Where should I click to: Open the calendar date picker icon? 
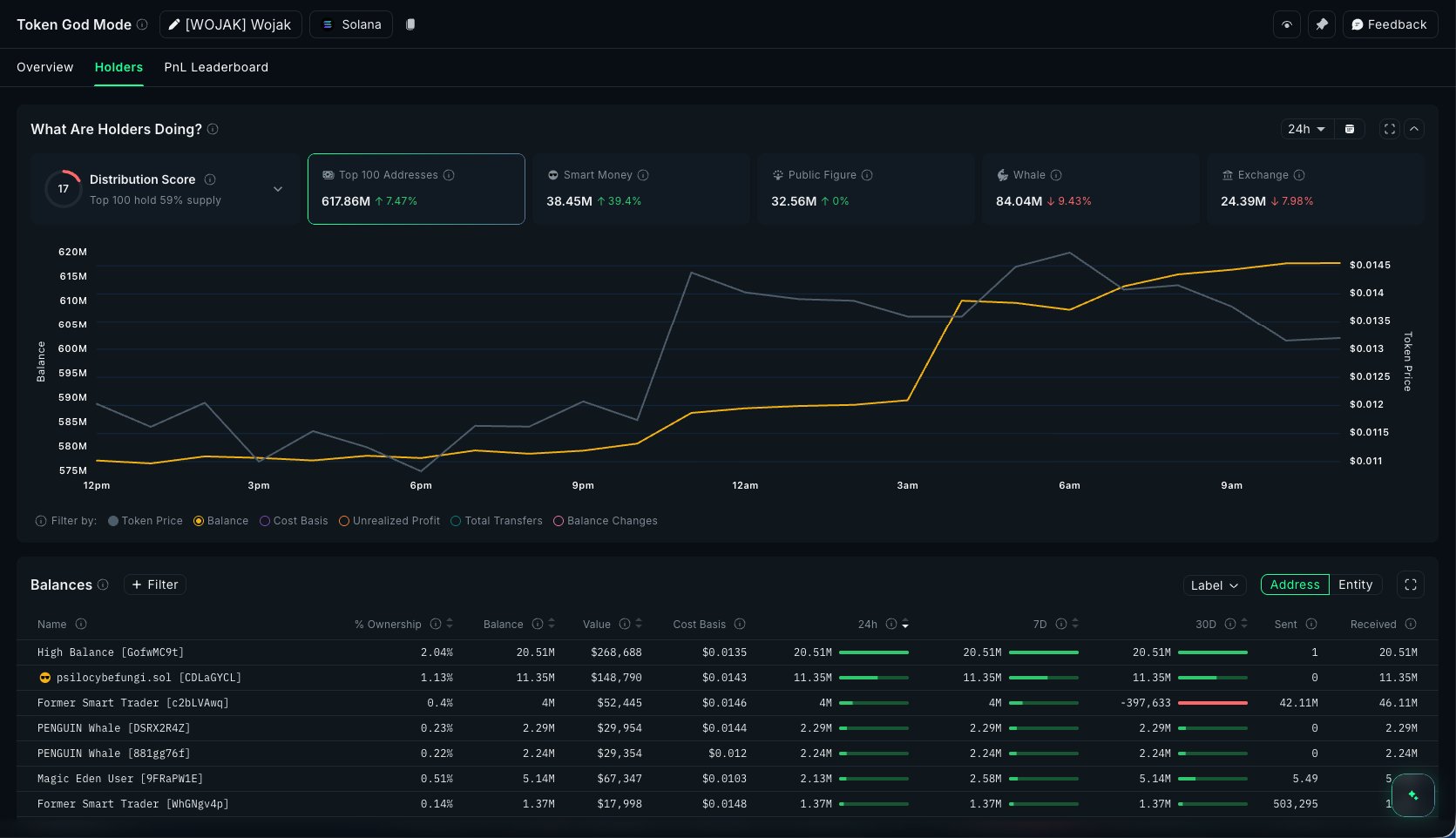point(1350,129)
